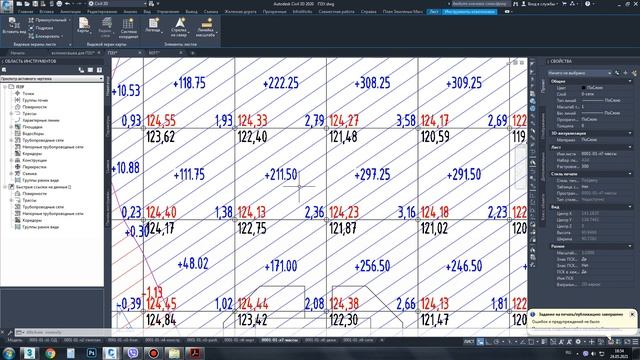Switch to the Модель layout tab
This screenshot has width=640, height=360.
tap(15, 340)
